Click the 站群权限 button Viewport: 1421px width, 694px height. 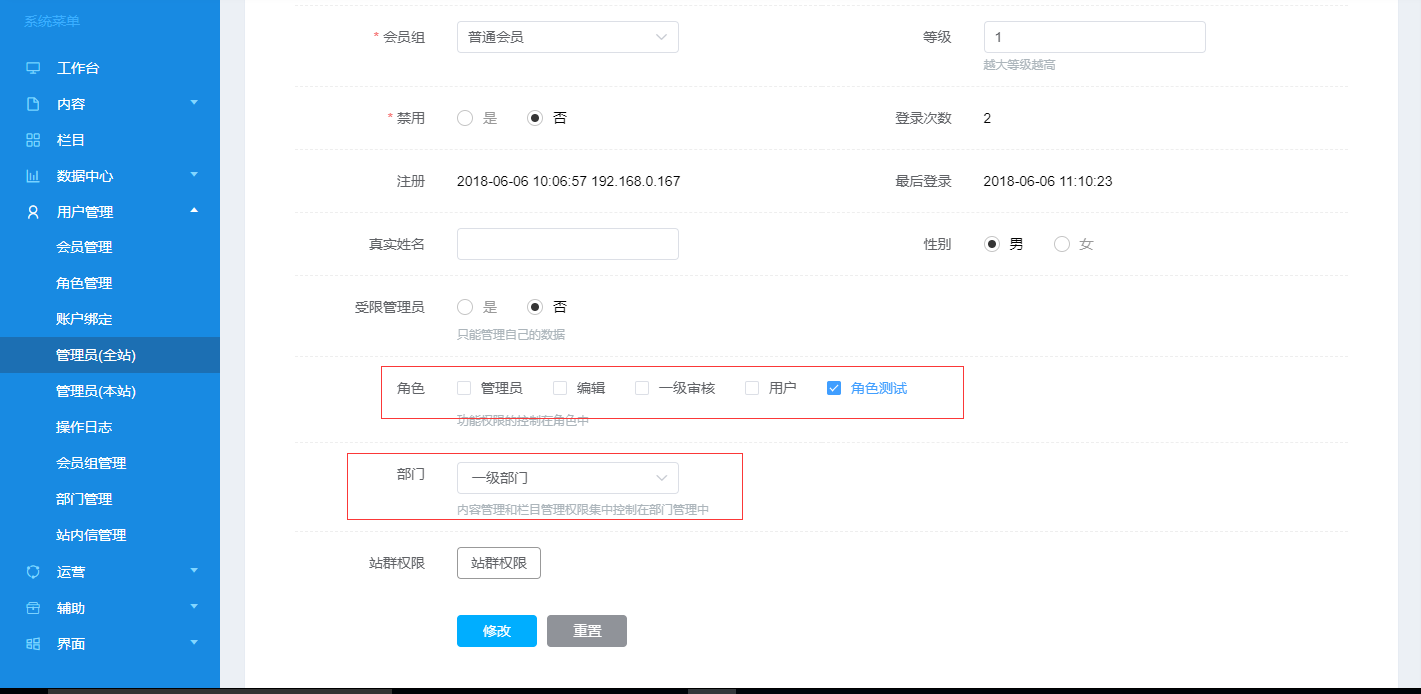pyautogui.click(x=499, y=563)
